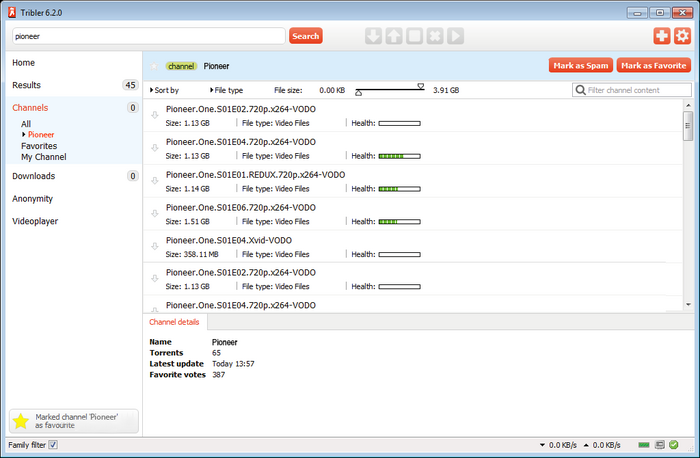This screenshot has height=458, width=700.
Task: Click the Size: 358.11 MB text
Action: (192, 254)
